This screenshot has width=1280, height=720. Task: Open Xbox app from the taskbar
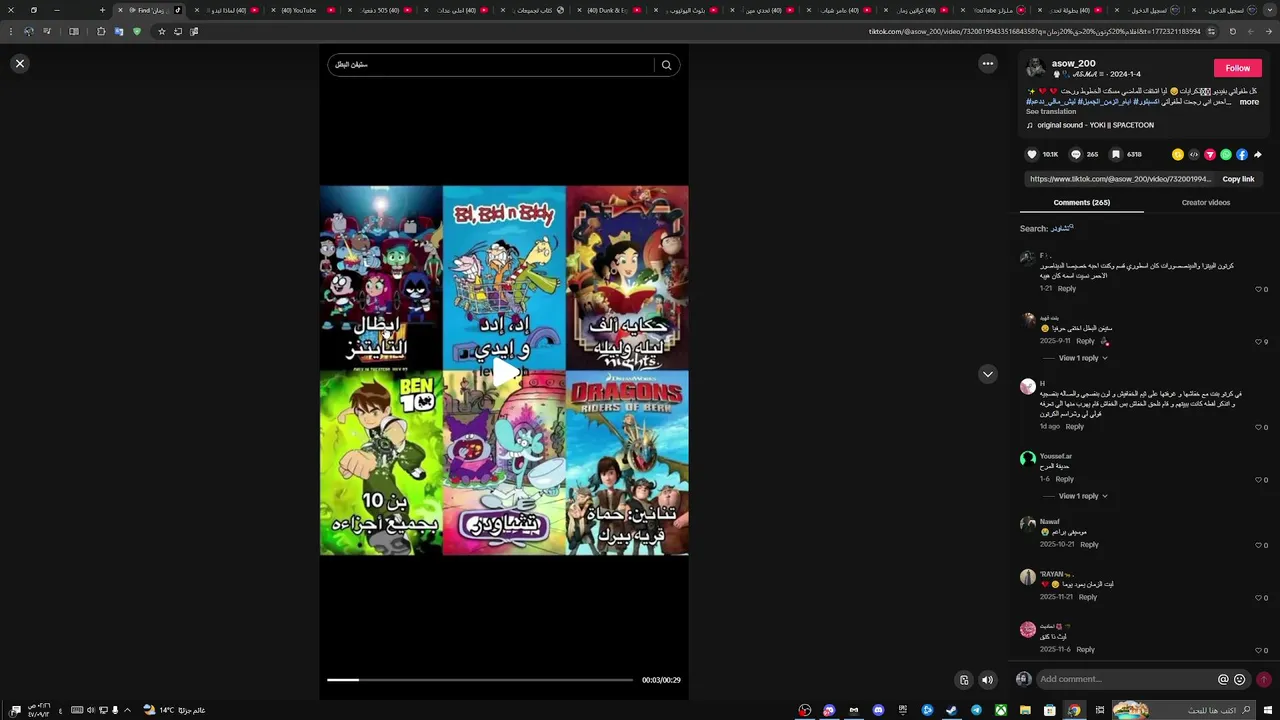(1001, 710)
